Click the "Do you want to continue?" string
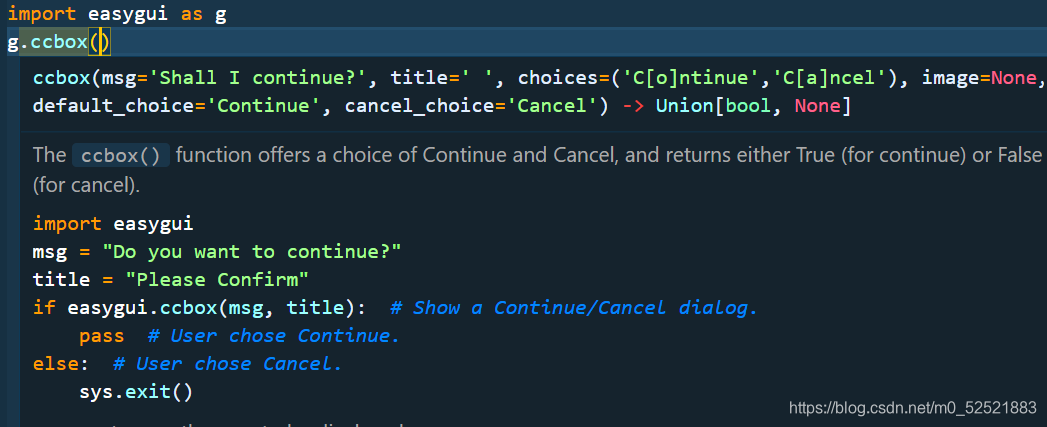The image size is (1047, 427). click(250, 252)
